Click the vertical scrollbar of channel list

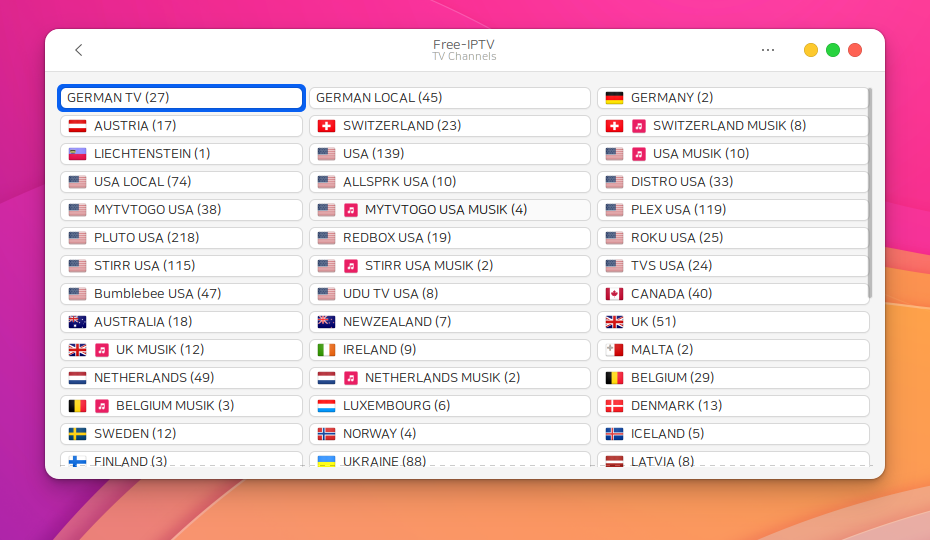pos(870,190)
